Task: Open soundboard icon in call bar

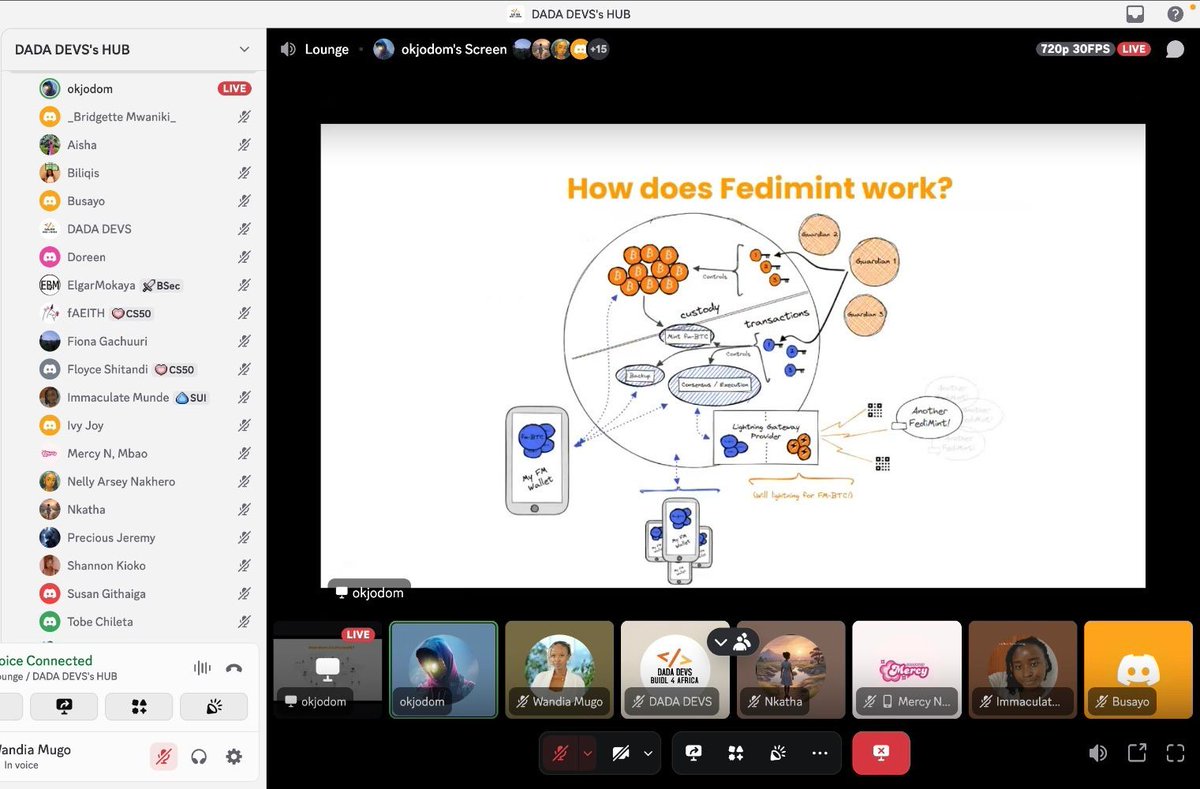Action: pos(778,753)
